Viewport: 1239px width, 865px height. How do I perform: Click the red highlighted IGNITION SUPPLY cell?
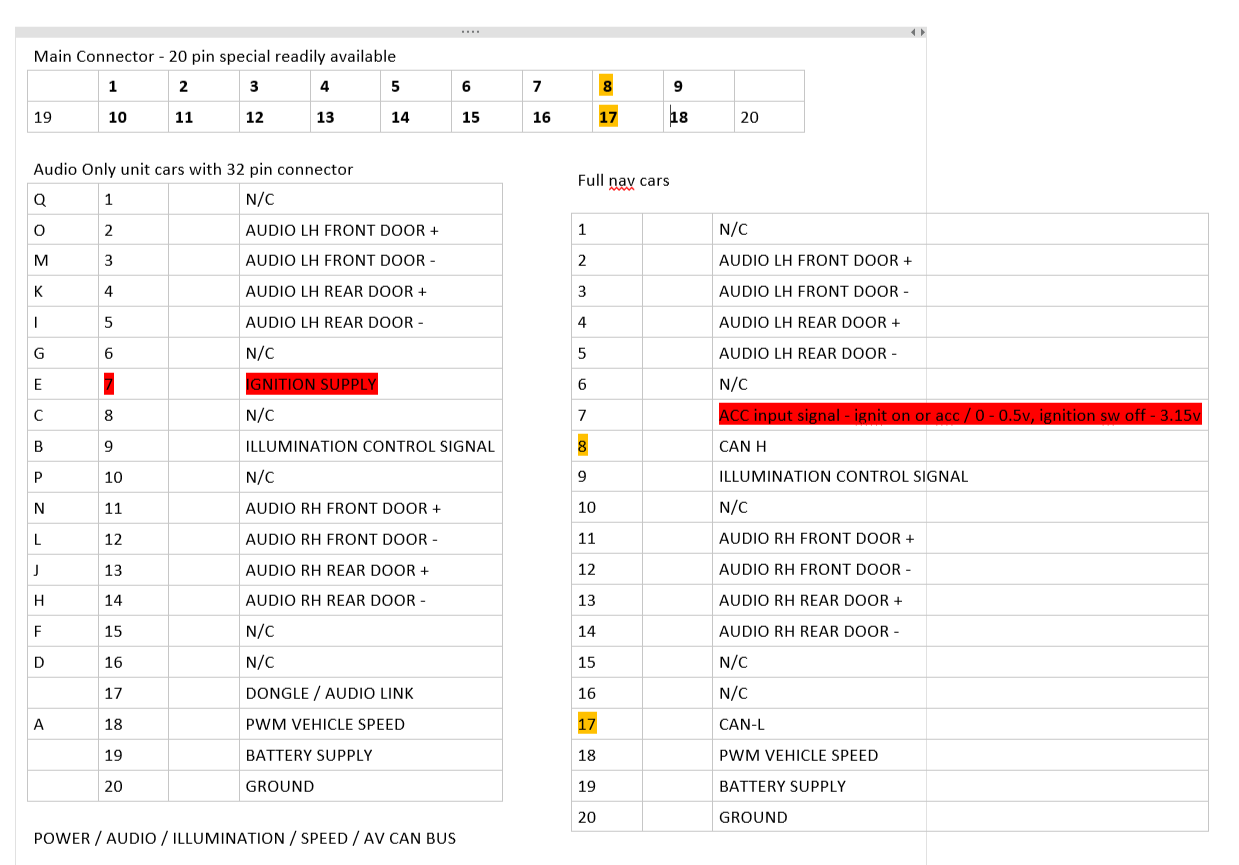pos(311,384)
